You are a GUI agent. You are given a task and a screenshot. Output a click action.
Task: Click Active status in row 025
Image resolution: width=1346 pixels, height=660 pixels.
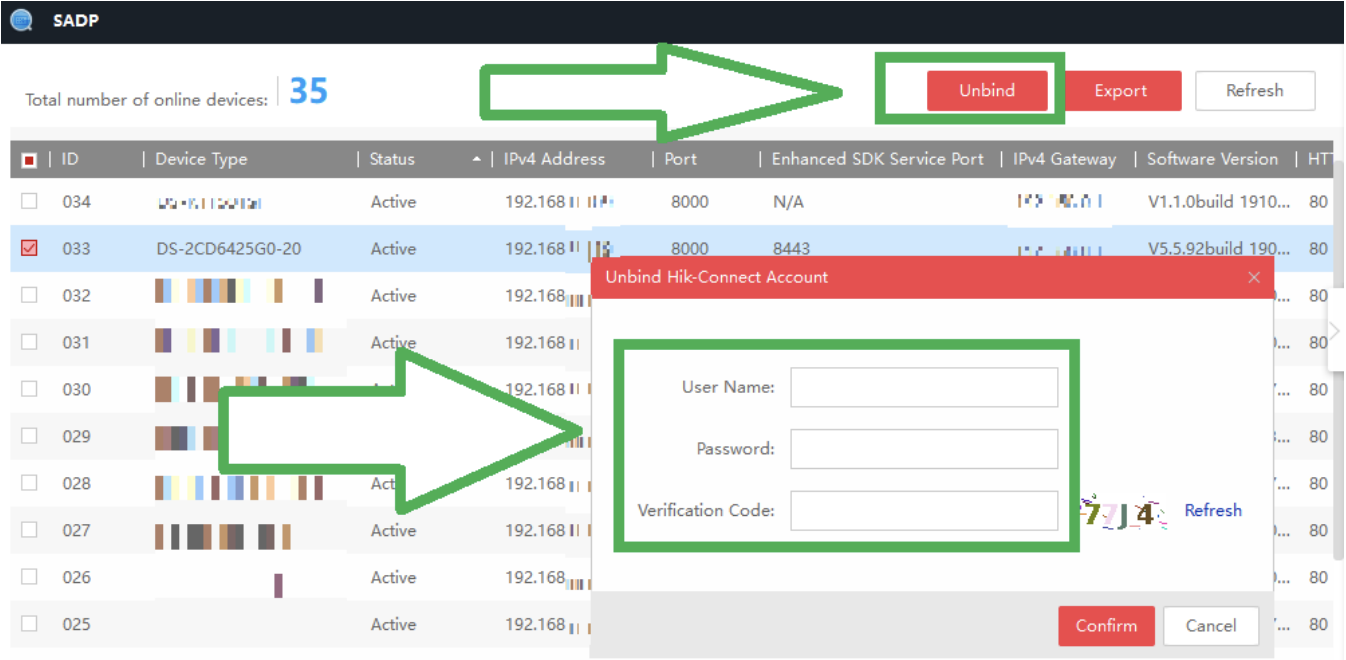(x=393, y=624)
